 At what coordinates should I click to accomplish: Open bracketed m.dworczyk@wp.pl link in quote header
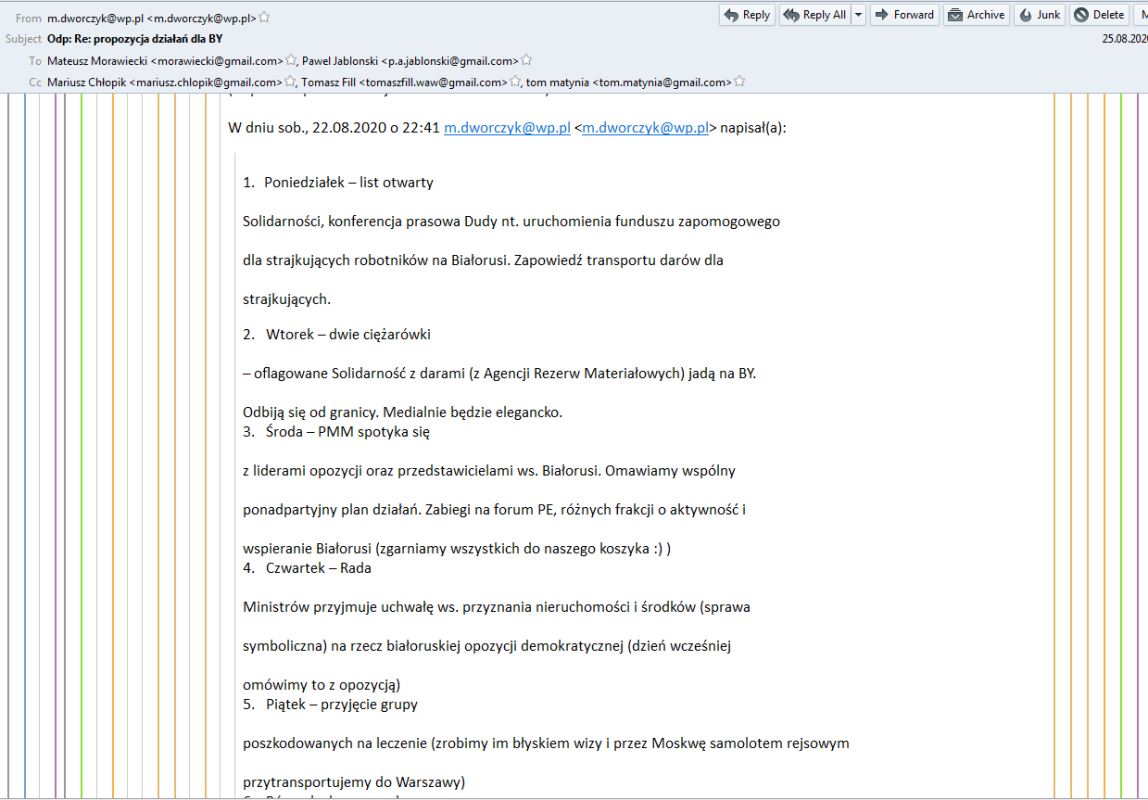(x=644, y=128)
